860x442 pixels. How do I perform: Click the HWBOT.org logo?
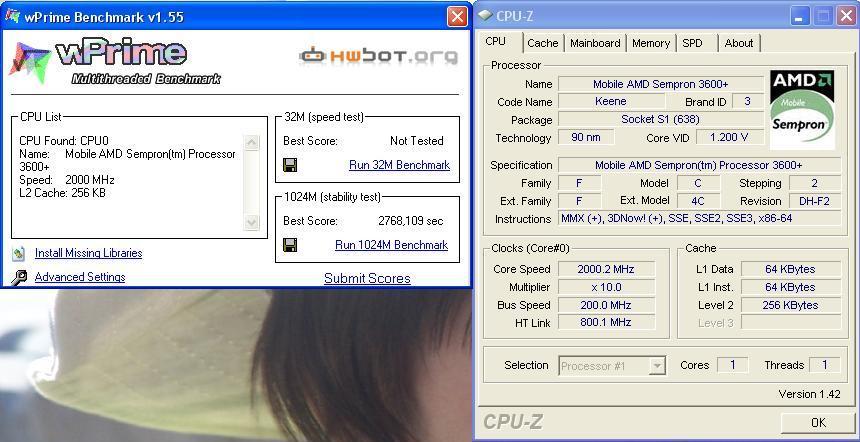pyautogui.click(x=378, y=55)
